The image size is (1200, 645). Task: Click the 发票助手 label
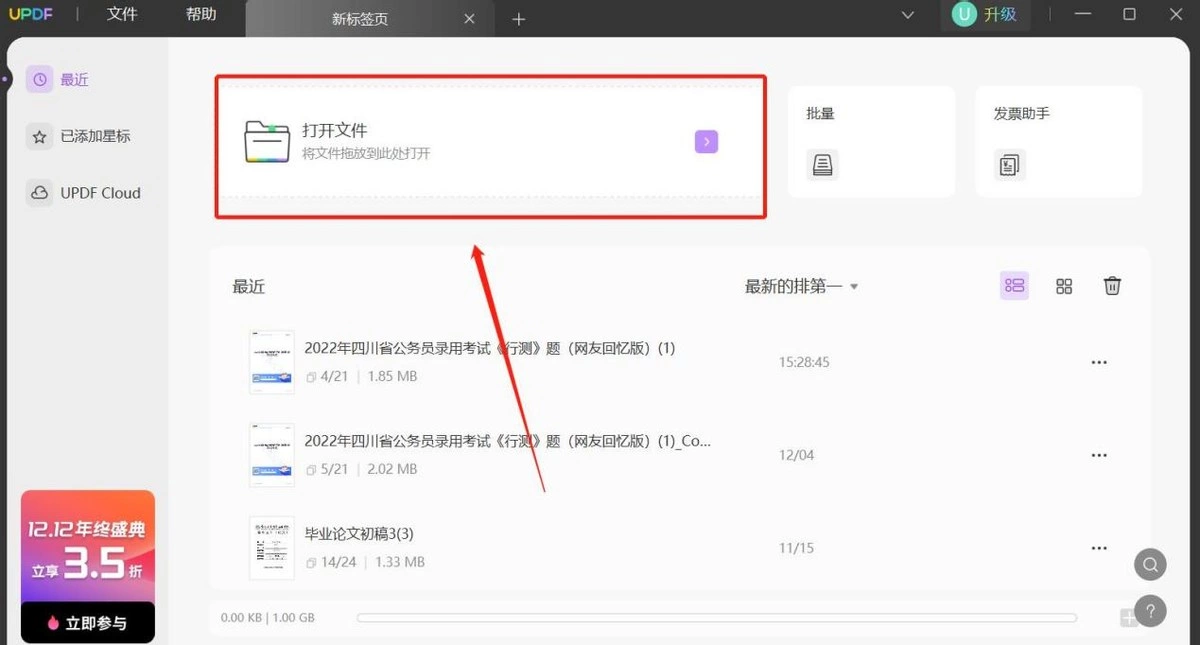tap(1021, 113)
